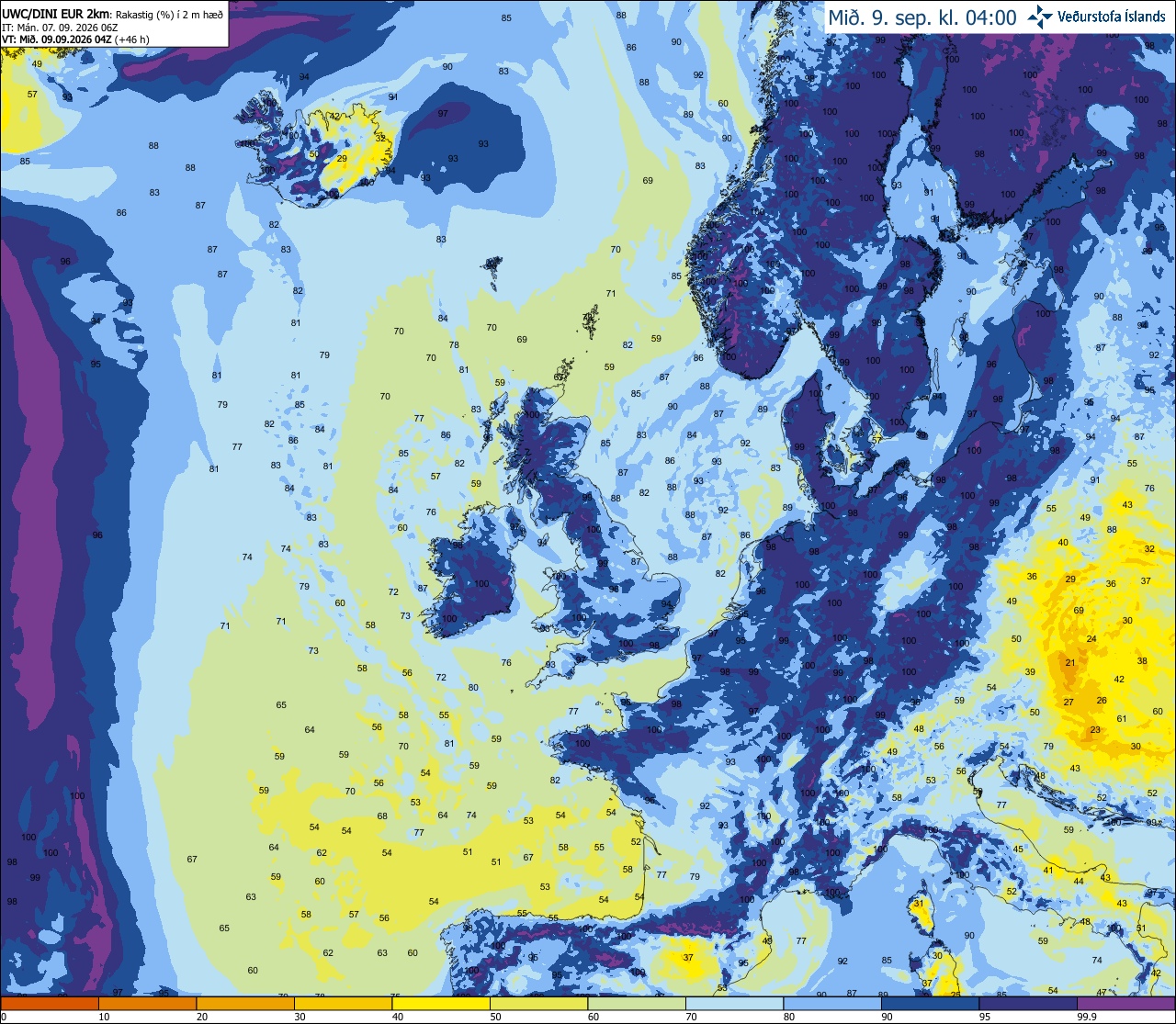
Task: Select the light blue legend swatch between 70 and 80
Action: (x=735, y=1004)
